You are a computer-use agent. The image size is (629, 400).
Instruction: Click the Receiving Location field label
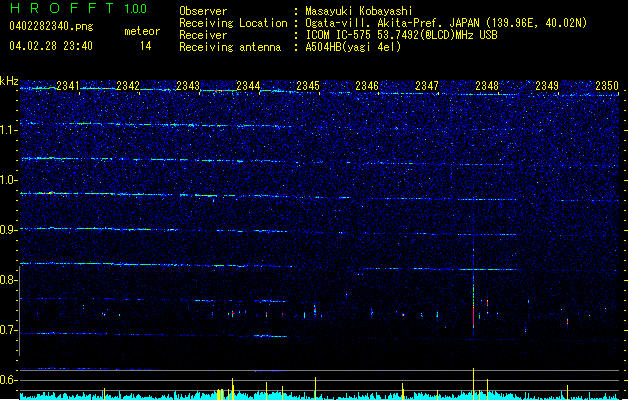[x=233, y=23]
